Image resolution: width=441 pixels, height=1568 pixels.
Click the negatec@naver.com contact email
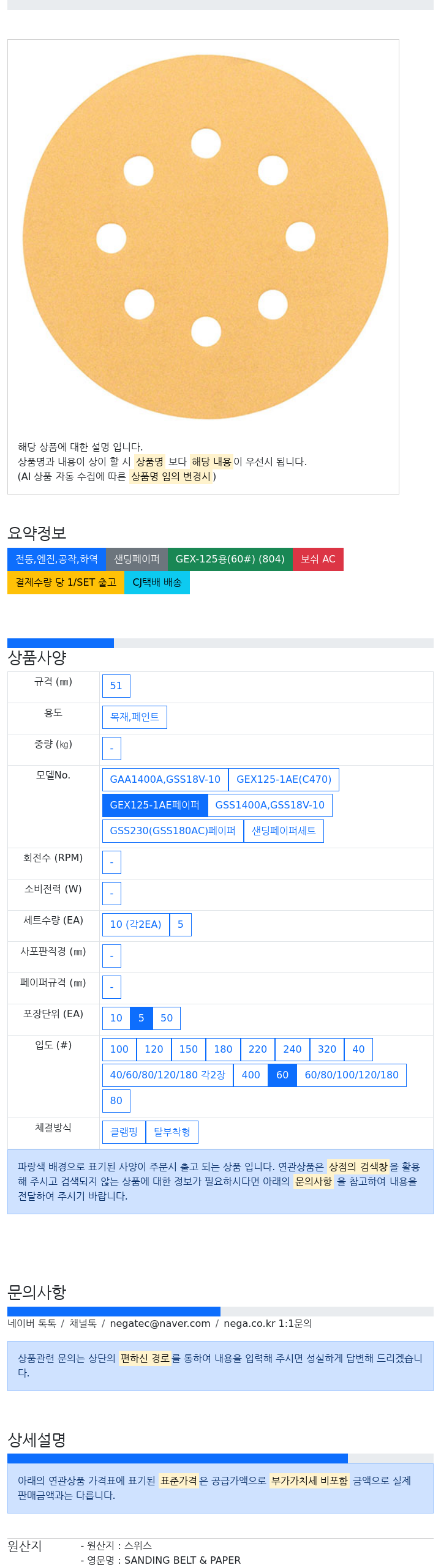(160, 1323)
